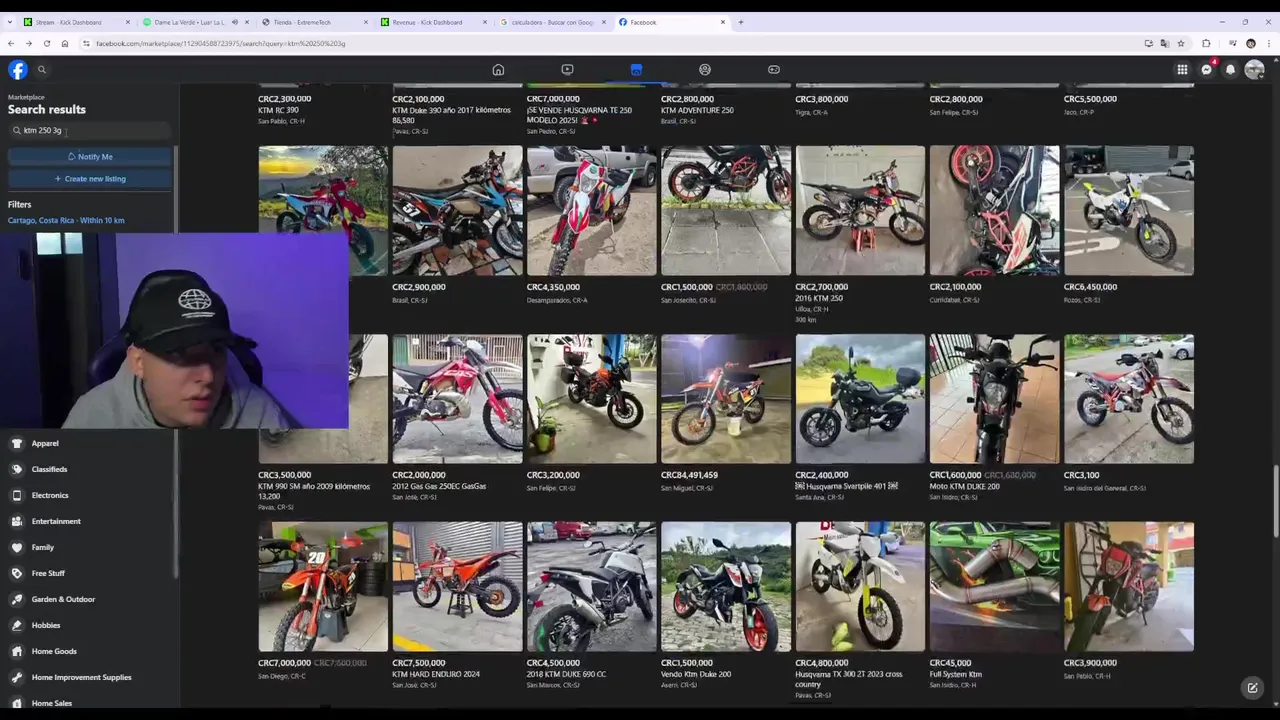
Task: Go to the Home feed icon
Action: (x=498, y=69)
